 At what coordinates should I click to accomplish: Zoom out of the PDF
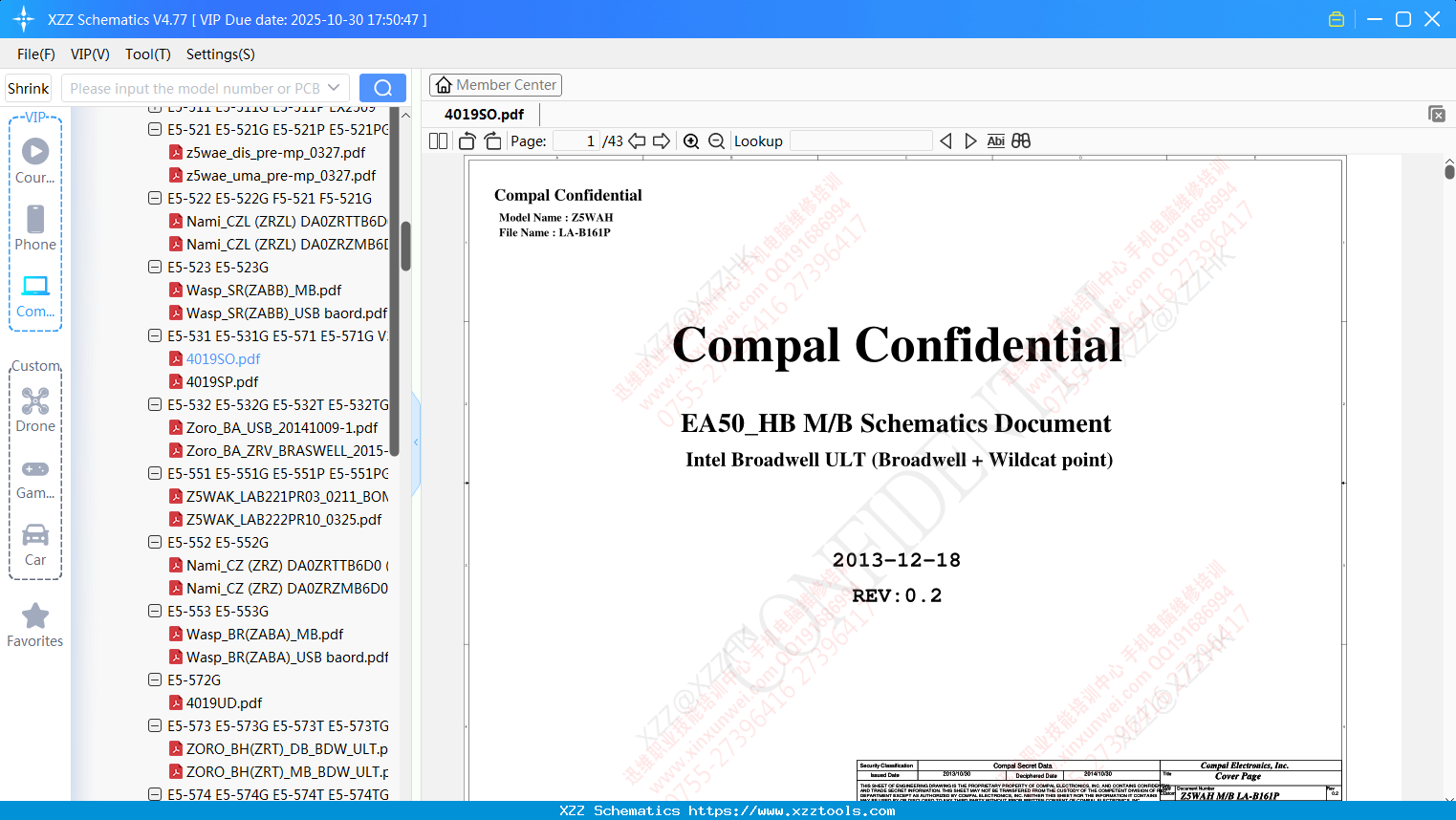pos(716,141)
